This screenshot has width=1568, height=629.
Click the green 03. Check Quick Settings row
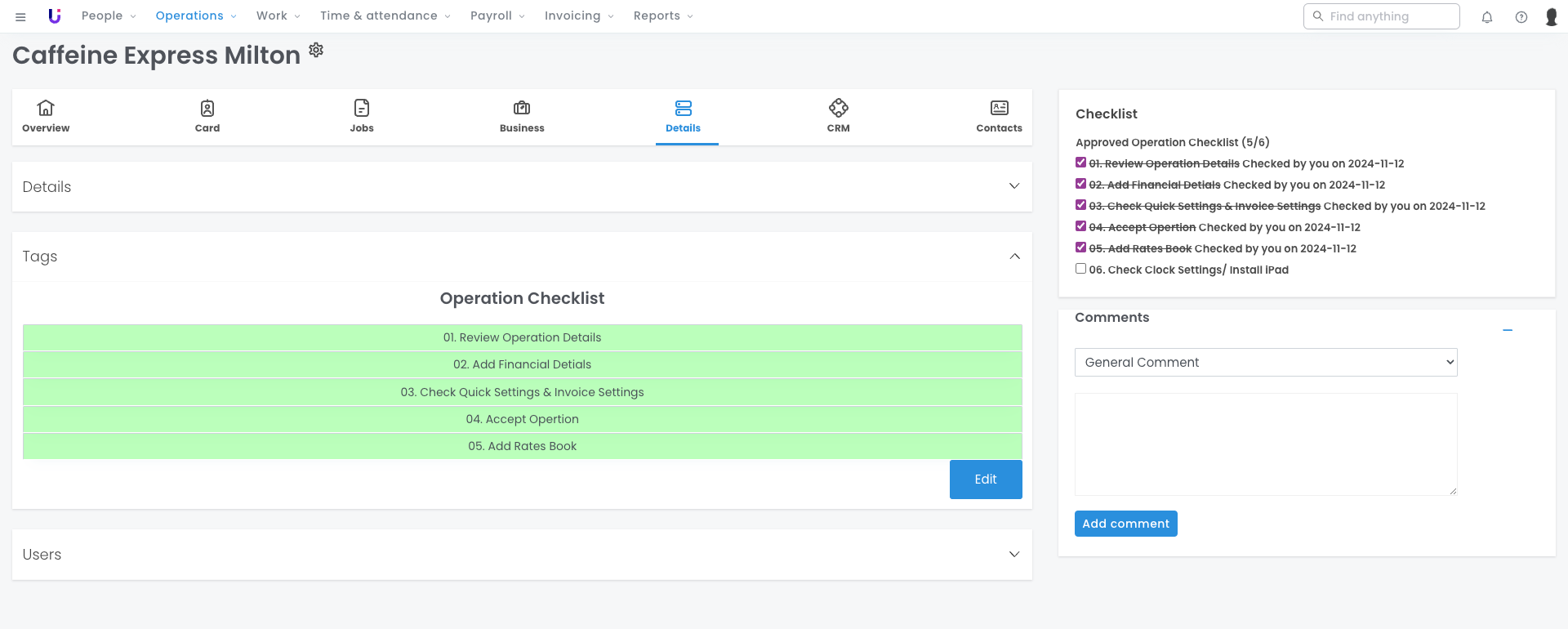click(522, 392)
